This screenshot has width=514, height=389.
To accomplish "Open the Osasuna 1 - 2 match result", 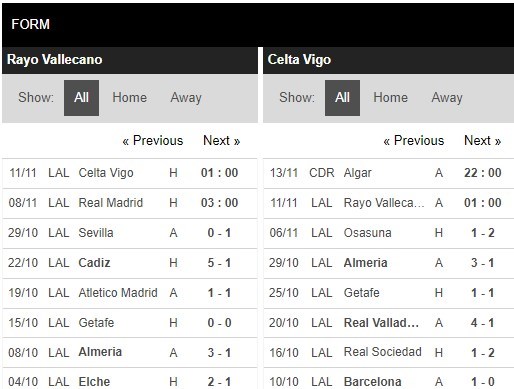I will click(x=389, y=233).
